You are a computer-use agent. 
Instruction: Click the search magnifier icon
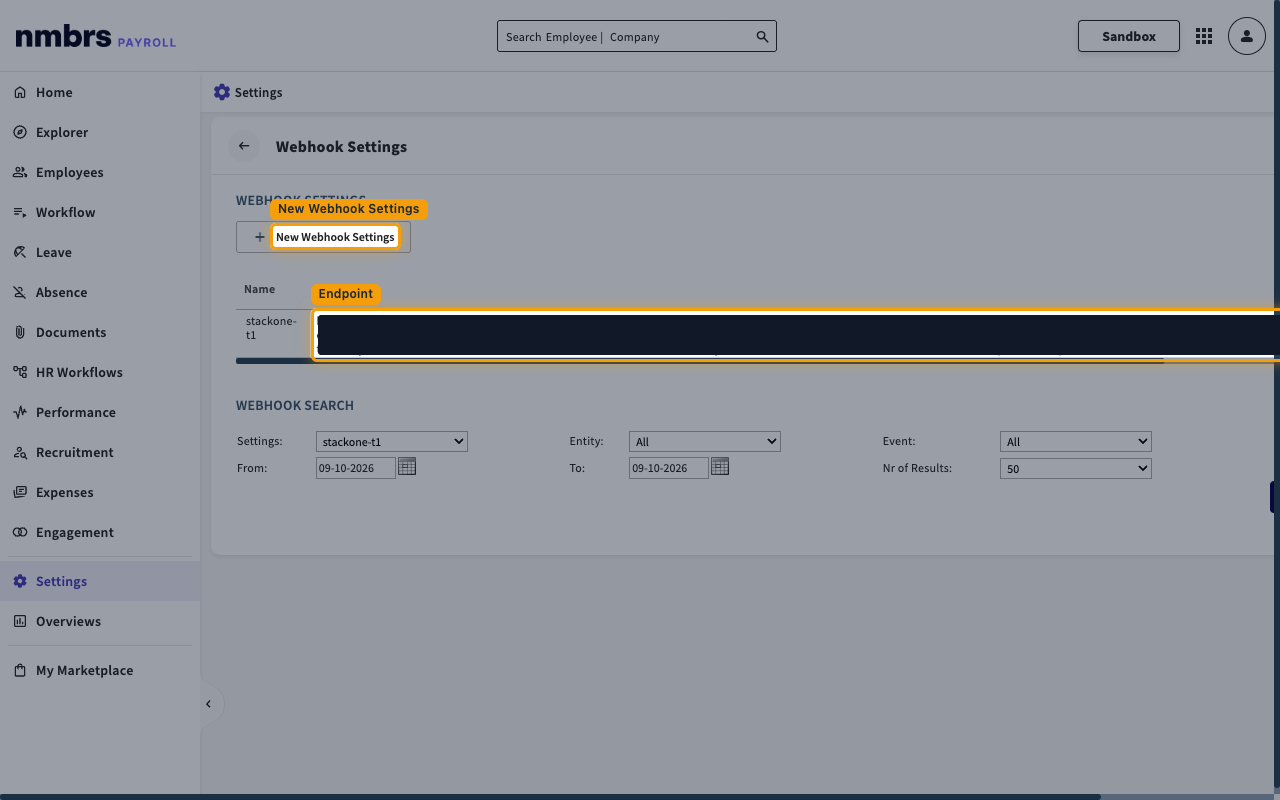[x=762, y=37]
